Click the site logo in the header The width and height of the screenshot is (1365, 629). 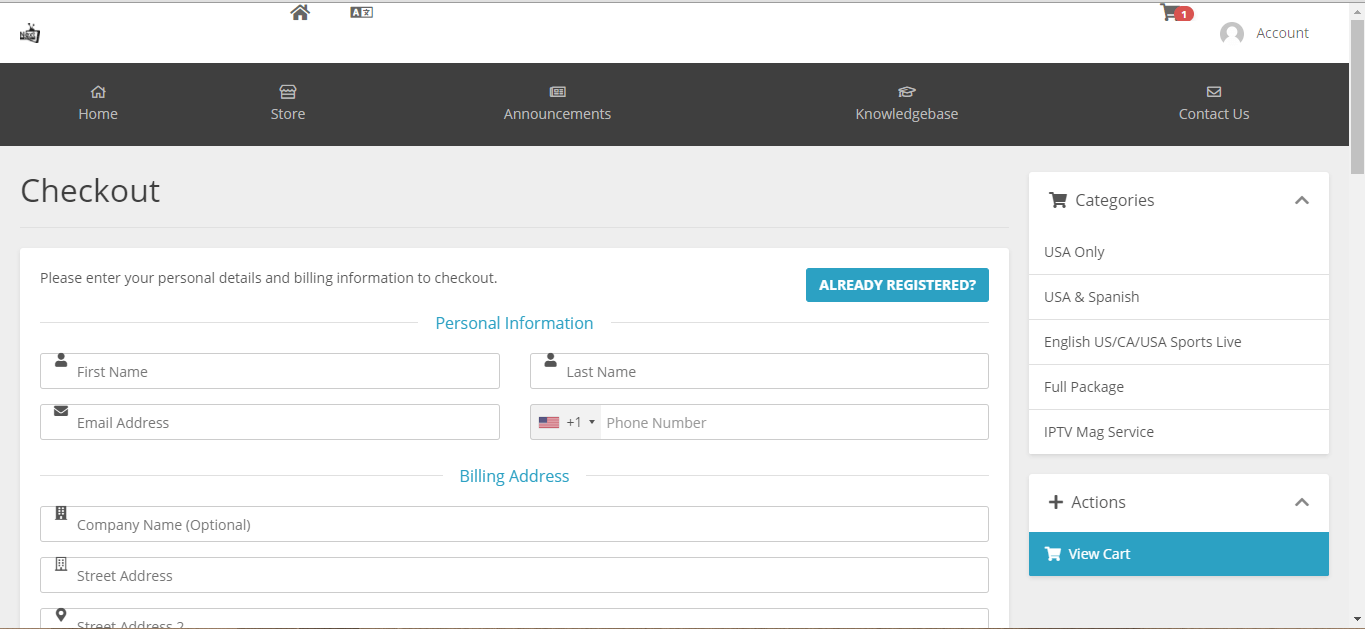pyautogui.click(x=30, y=33)
